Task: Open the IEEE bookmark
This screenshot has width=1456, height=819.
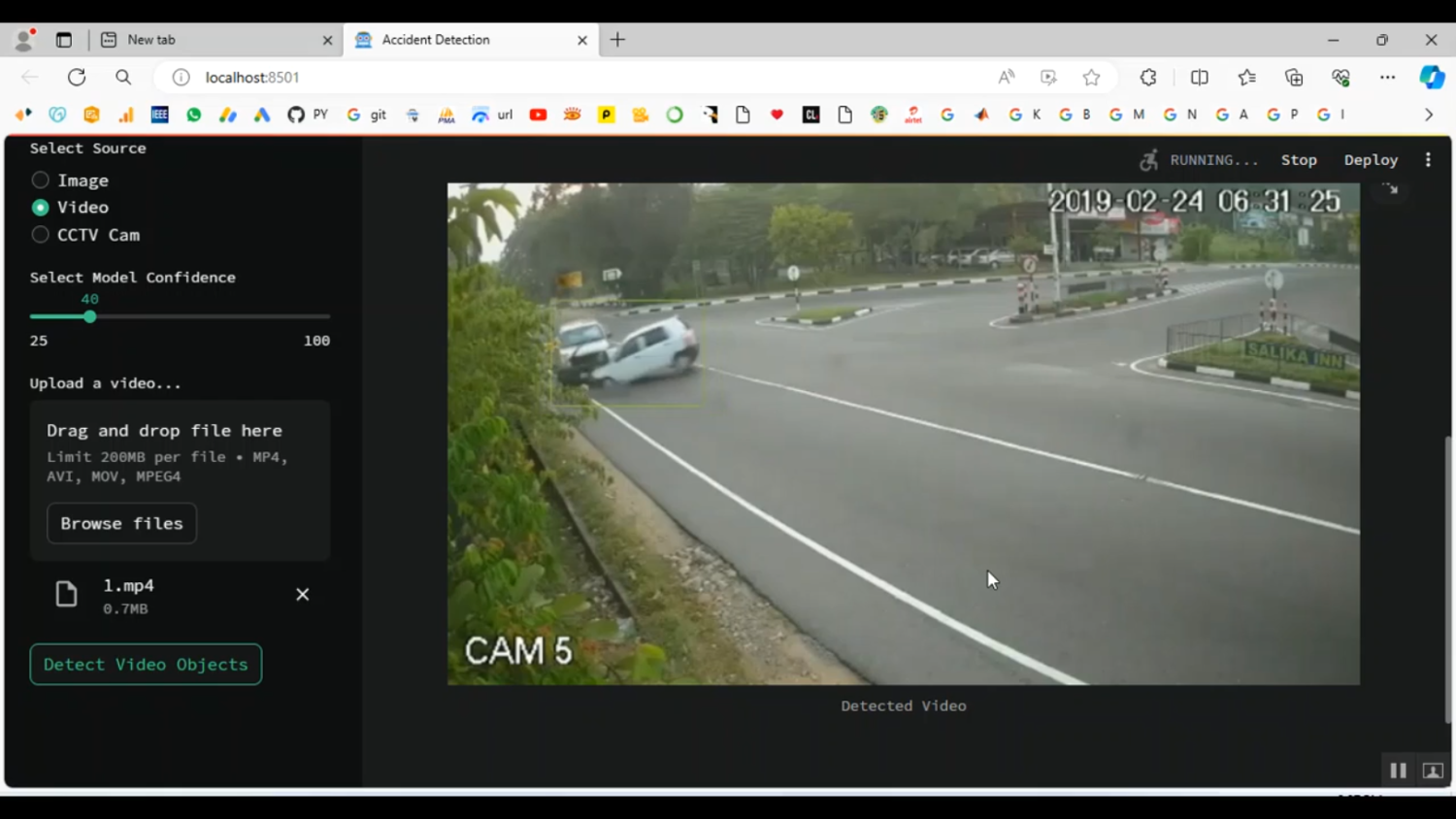Action: [160, 115]
